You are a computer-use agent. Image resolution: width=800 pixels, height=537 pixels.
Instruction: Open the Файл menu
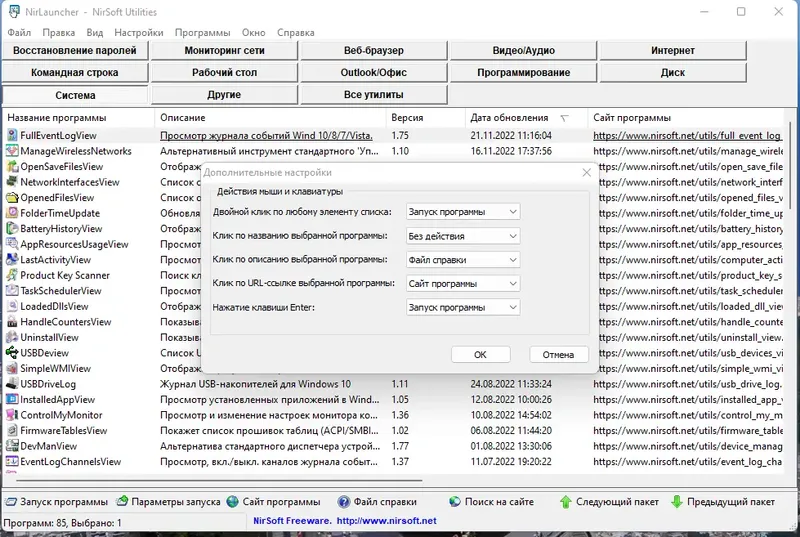[19, 33]
